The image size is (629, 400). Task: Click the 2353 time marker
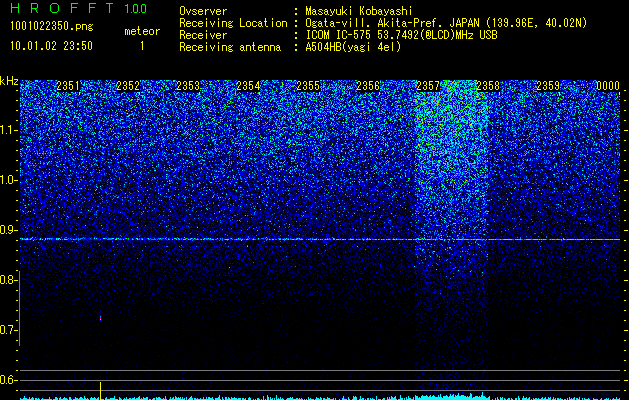coord(188,86)
